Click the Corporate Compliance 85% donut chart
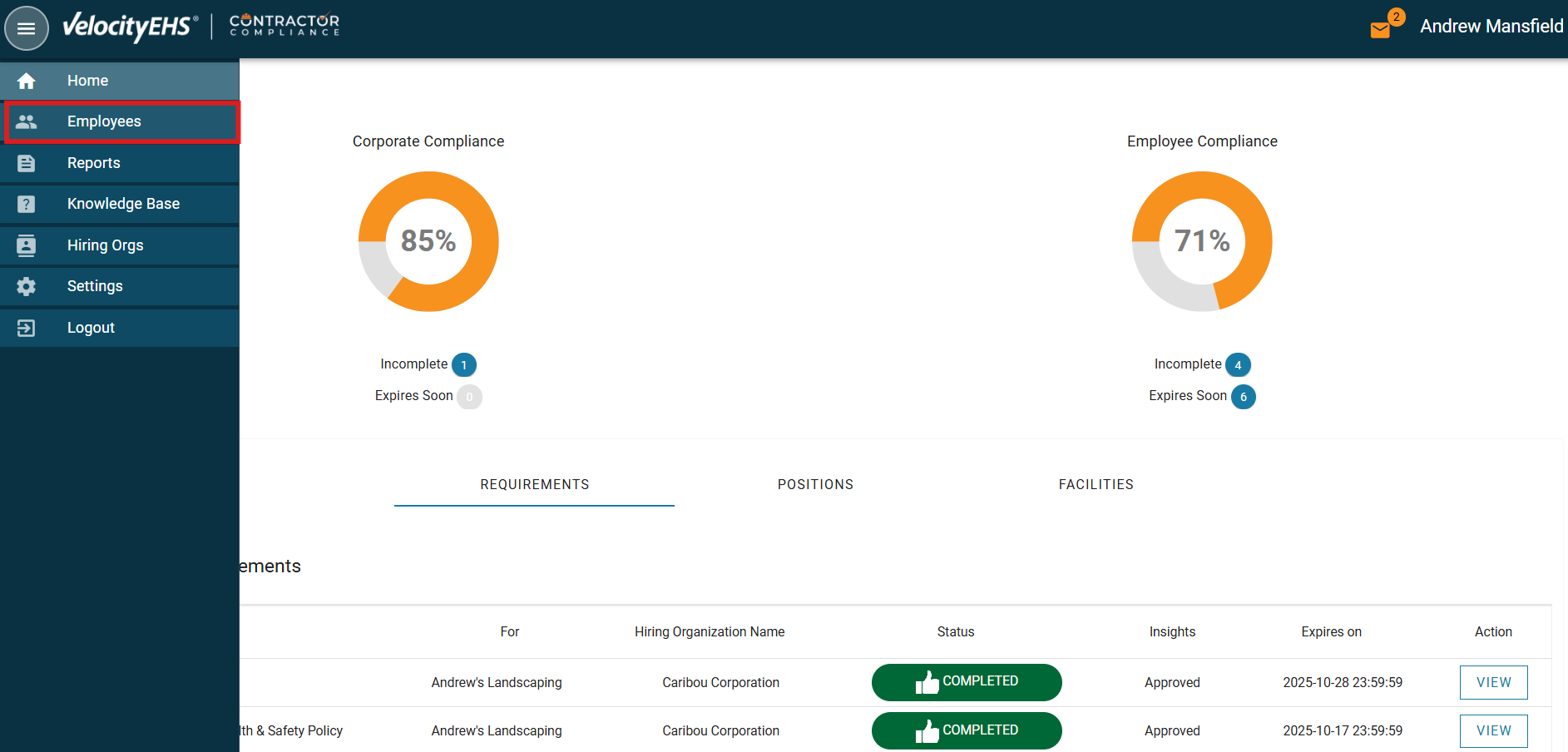Screen dimensions: 1568x752 (x=428, y=241)
